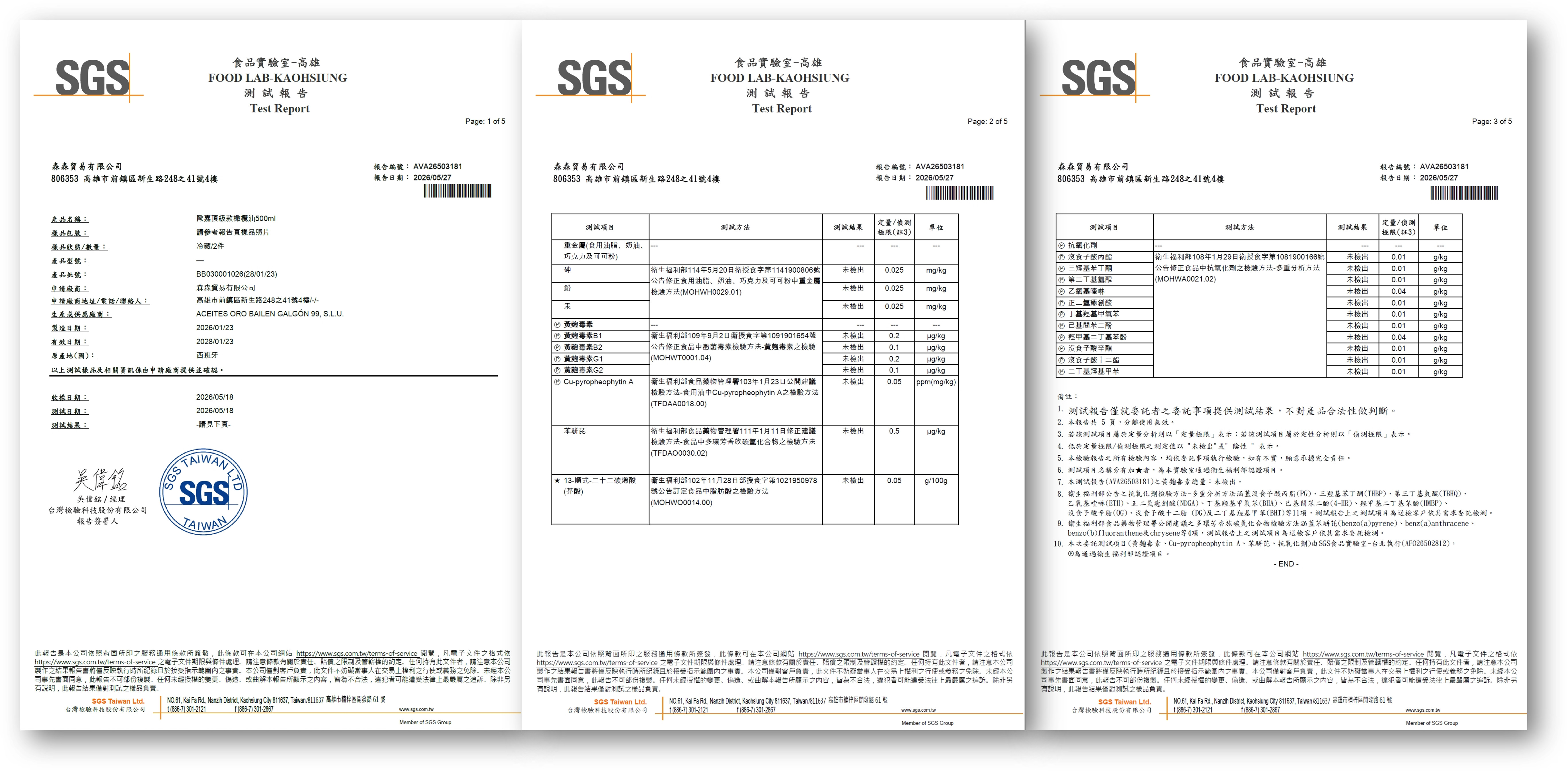The height and width of the screenshot is (771, 1568).
Task: Click the circled P mark before 抗氧化劑
Action: tap(1062, 245)
